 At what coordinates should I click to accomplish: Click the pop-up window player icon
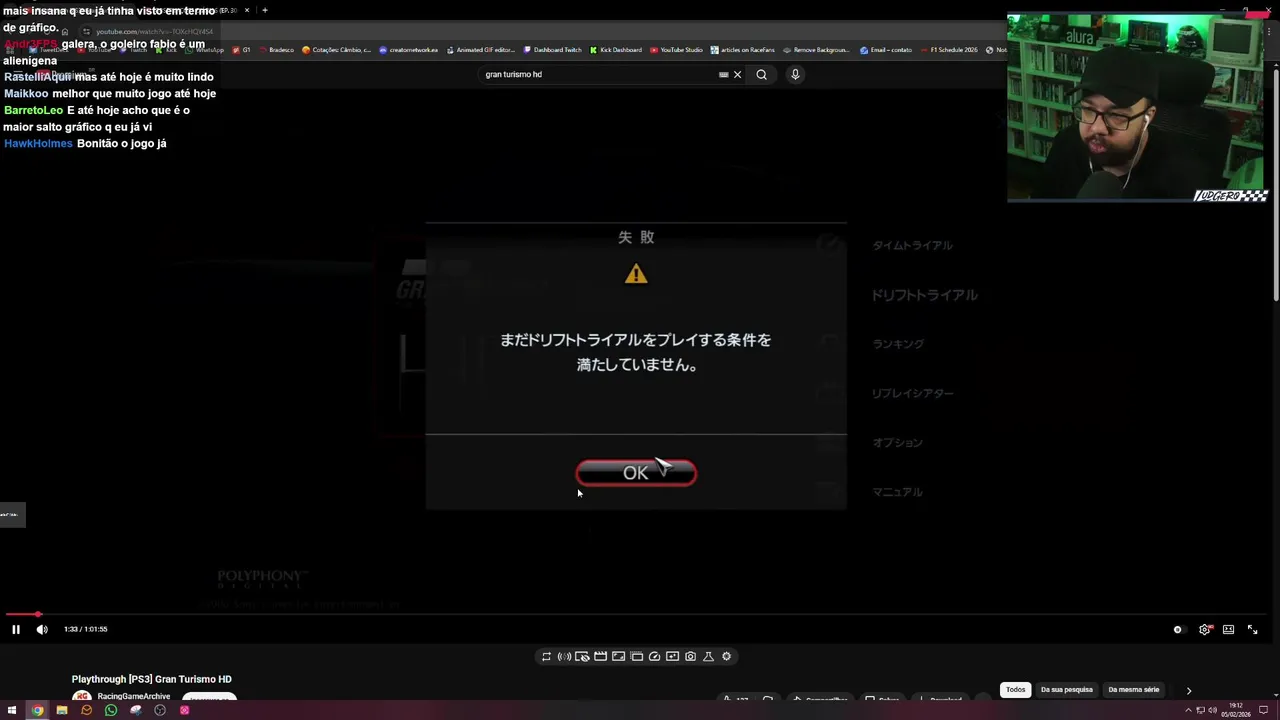(636, 657)
